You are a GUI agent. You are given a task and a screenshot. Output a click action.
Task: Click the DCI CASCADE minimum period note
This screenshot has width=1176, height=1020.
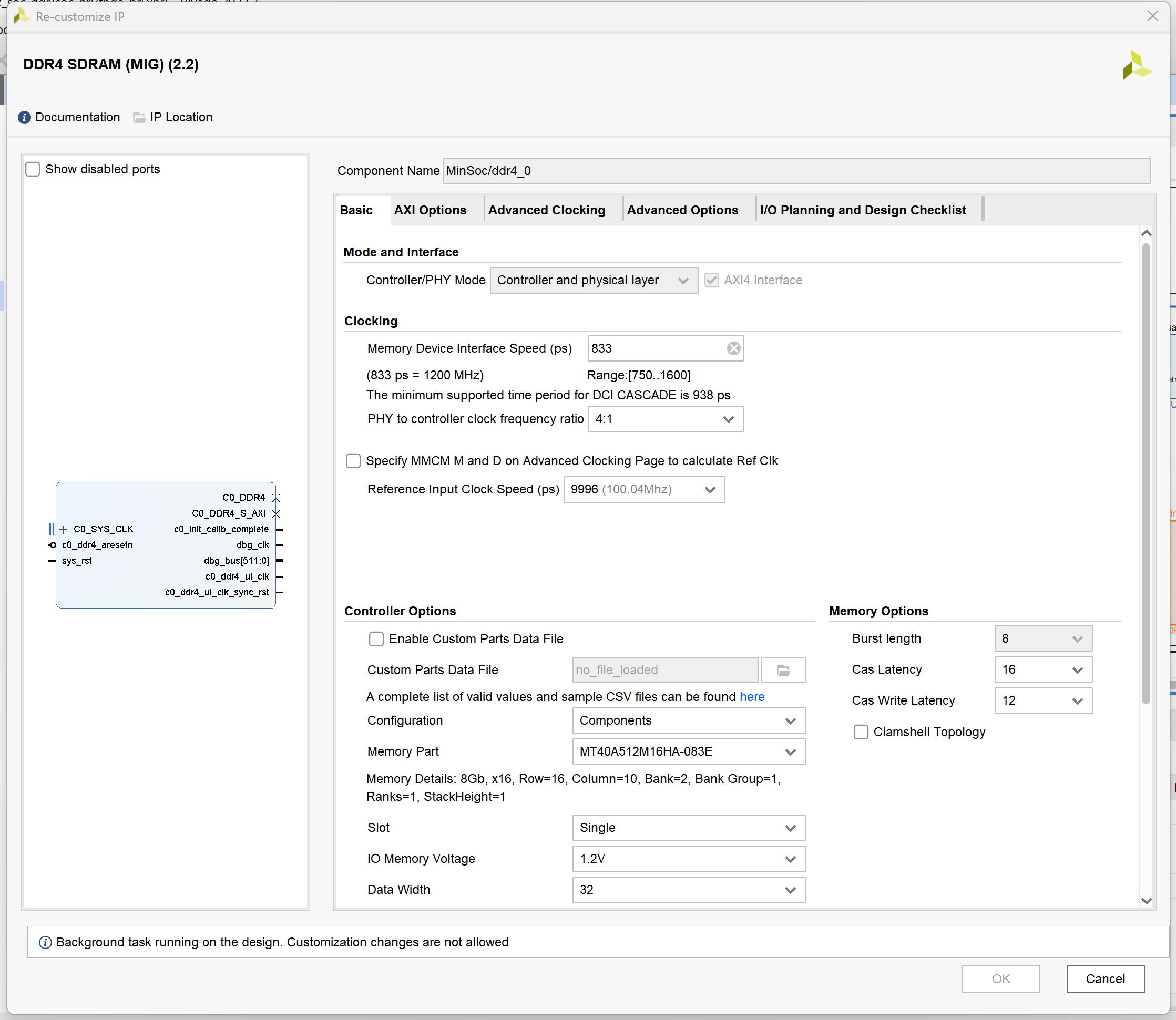[x=548, y=396]
